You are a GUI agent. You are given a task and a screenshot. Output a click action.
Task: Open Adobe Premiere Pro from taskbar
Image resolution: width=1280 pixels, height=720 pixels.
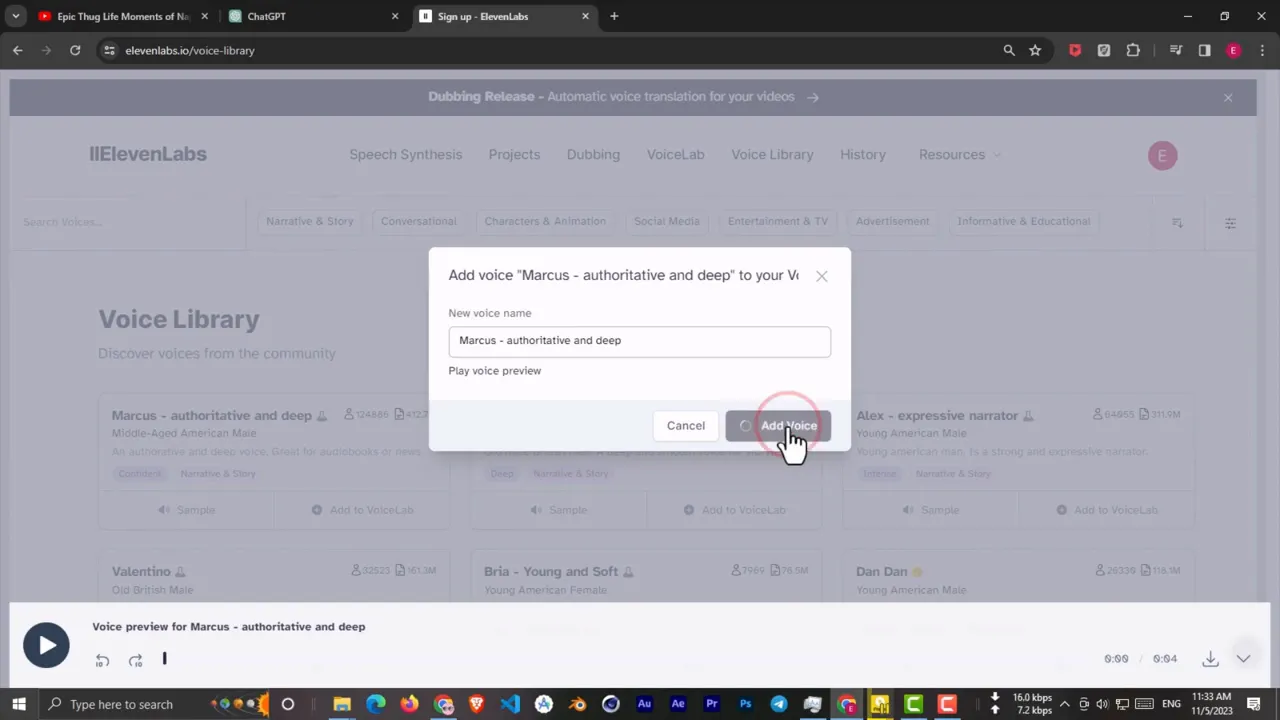[711, 705]
